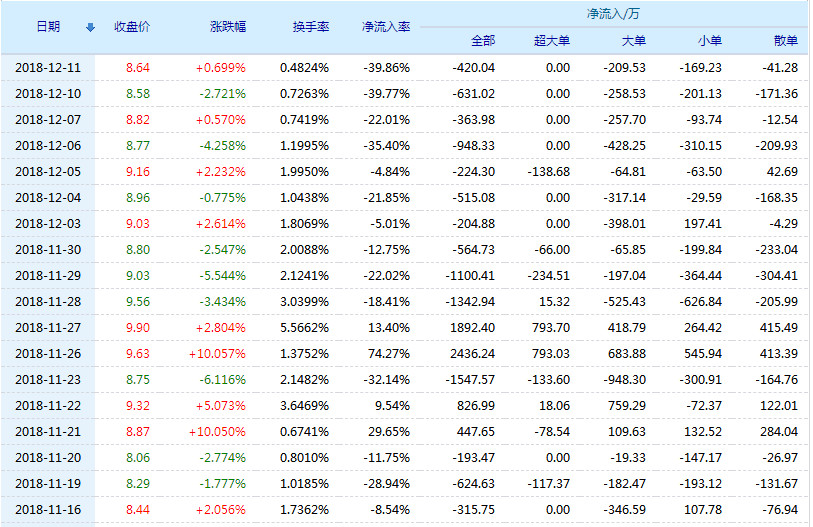Select the 超大单 sub-column header
The width and height of the screenshot is (813, 527).
pos(551,41)
